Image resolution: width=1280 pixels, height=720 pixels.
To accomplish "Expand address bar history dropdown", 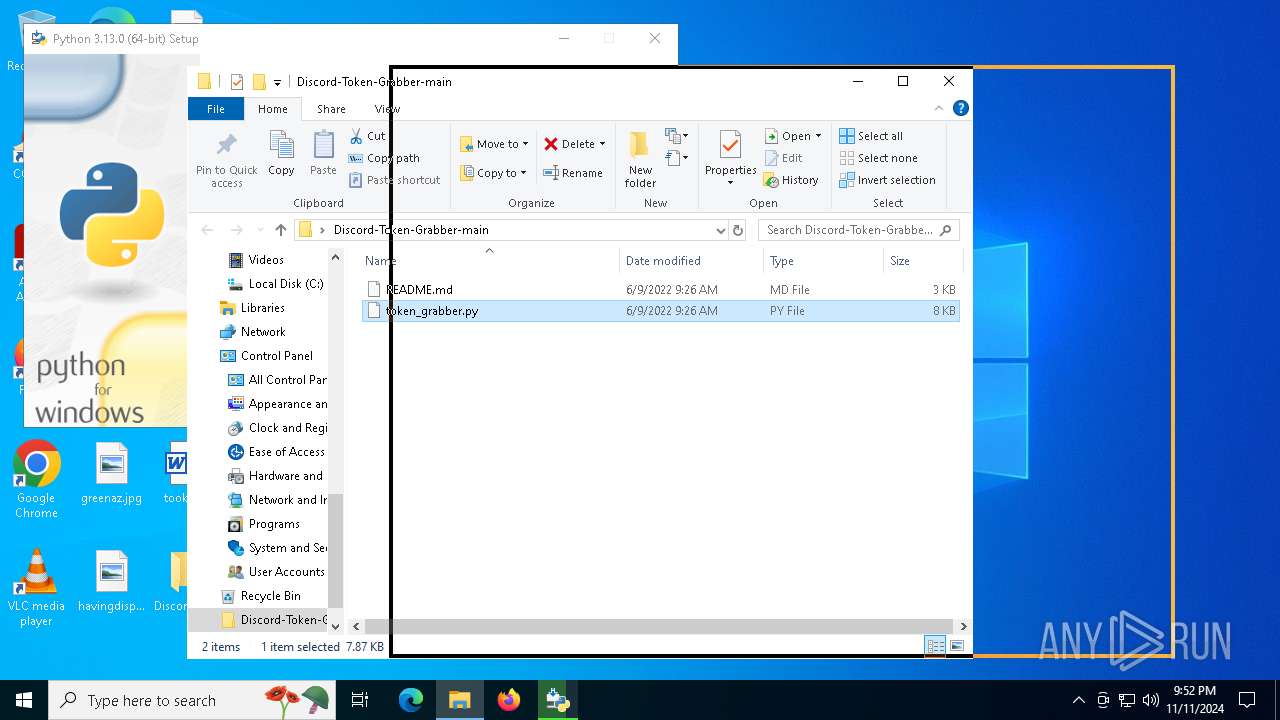I will click(x=720, y=230).
